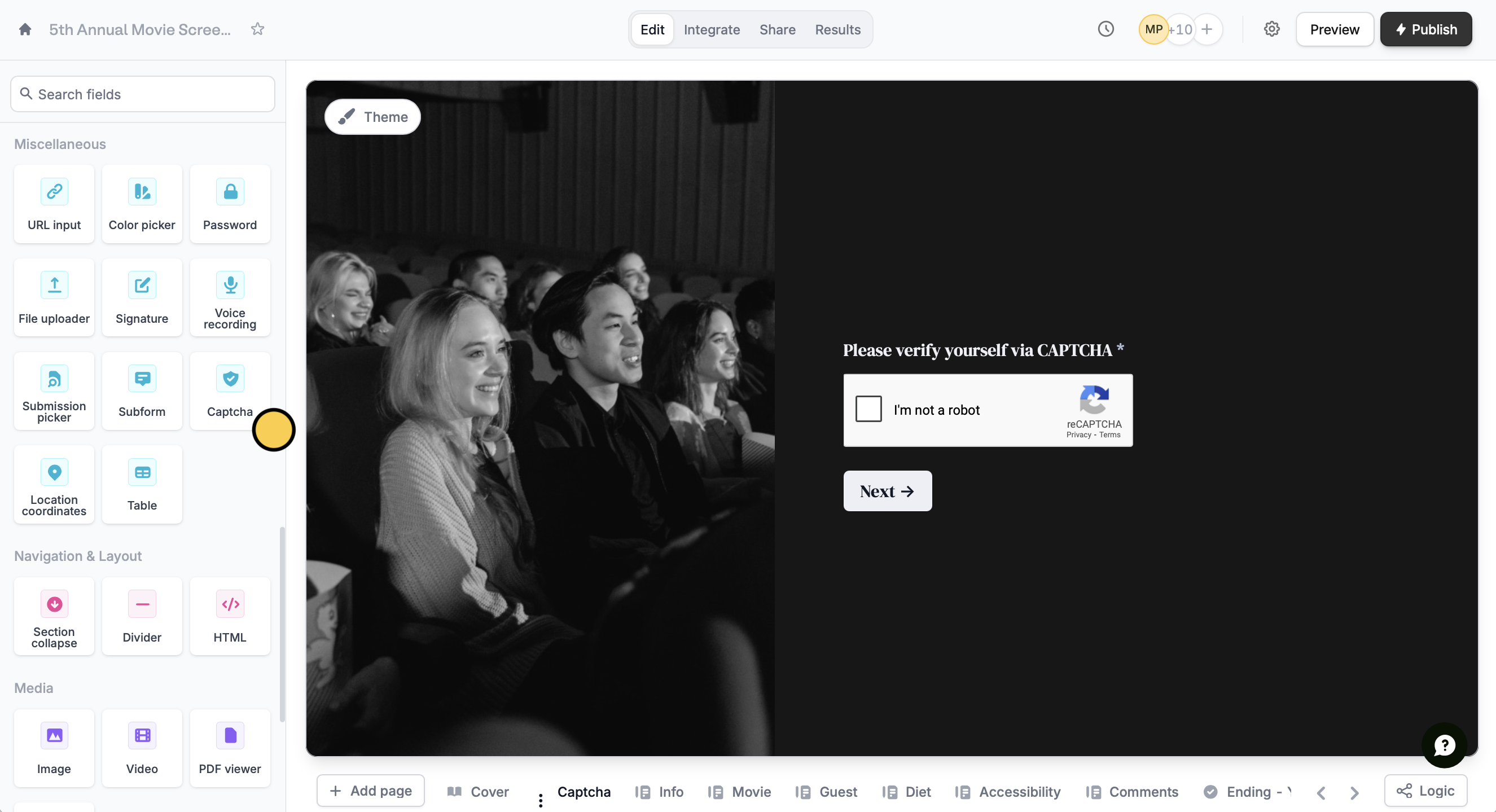Add a File uploader field
1496x812 pixels.
coord(54,297)
